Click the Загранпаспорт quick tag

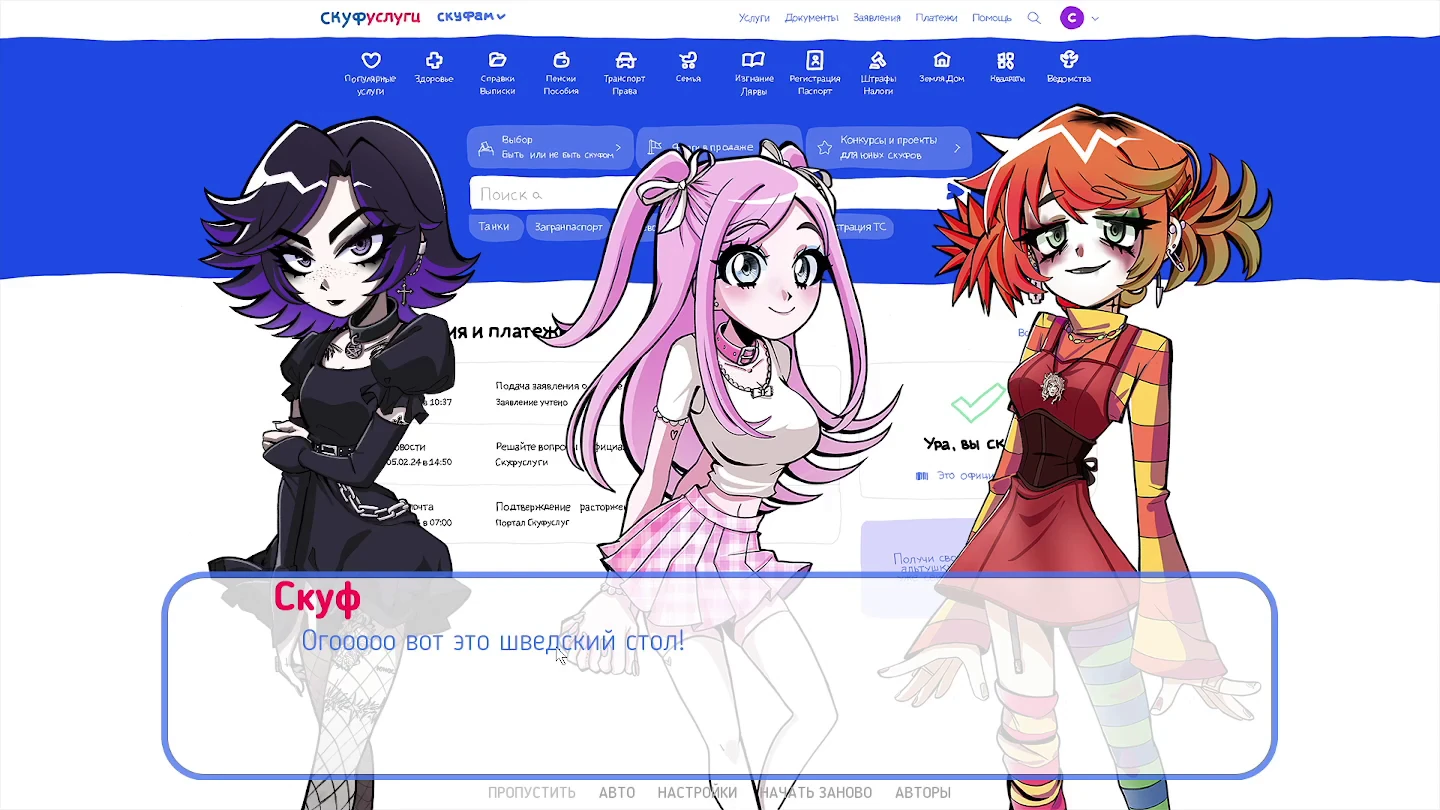coord(568,227)
